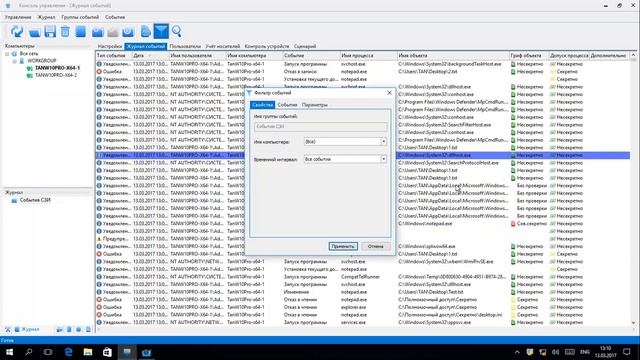Sort by the Дата column header
The width and height of the screenshot is (640, 360).
click(150, 56)
